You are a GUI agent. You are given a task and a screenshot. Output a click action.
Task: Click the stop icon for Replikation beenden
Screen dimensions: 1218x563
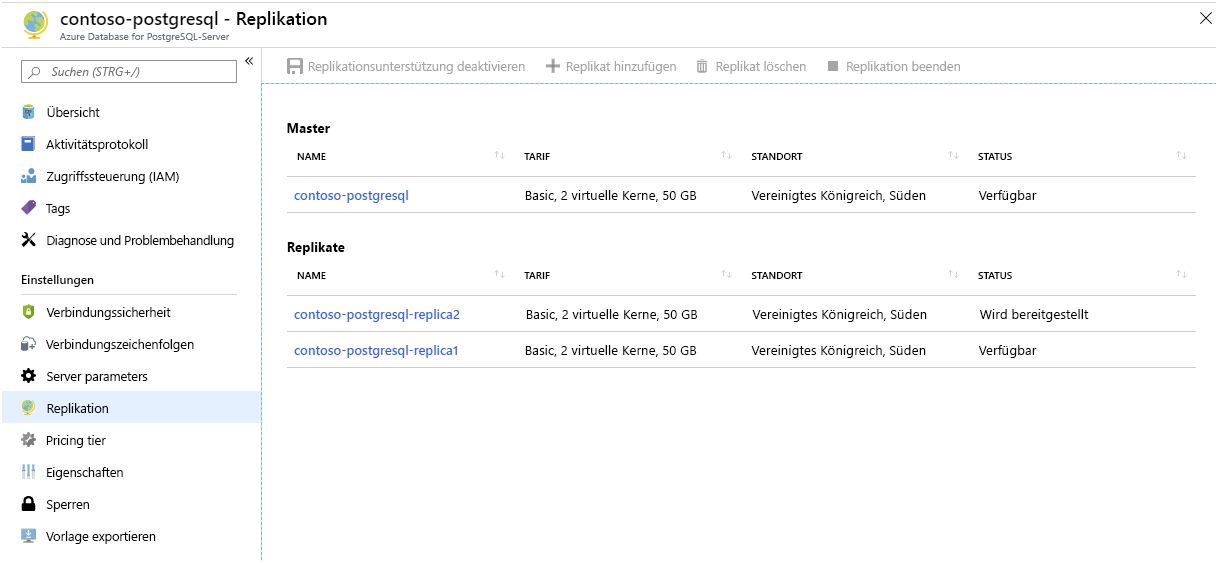click(x=833, y=66)
